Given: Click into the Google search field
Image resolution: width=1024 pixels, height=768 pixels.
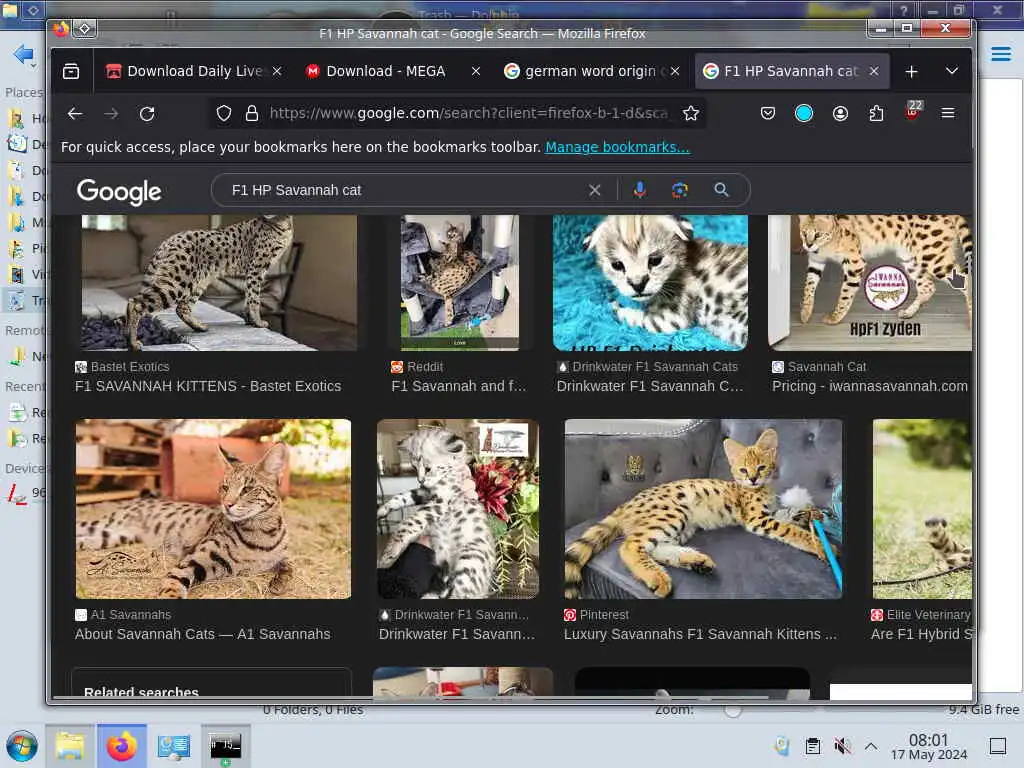Looking at the screenshot, I should 405,190.
